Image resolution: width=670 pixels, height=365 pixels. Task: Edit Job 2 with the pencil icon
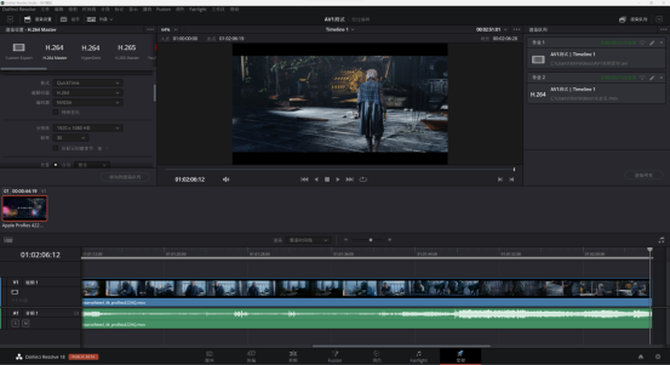pos(652,78)
